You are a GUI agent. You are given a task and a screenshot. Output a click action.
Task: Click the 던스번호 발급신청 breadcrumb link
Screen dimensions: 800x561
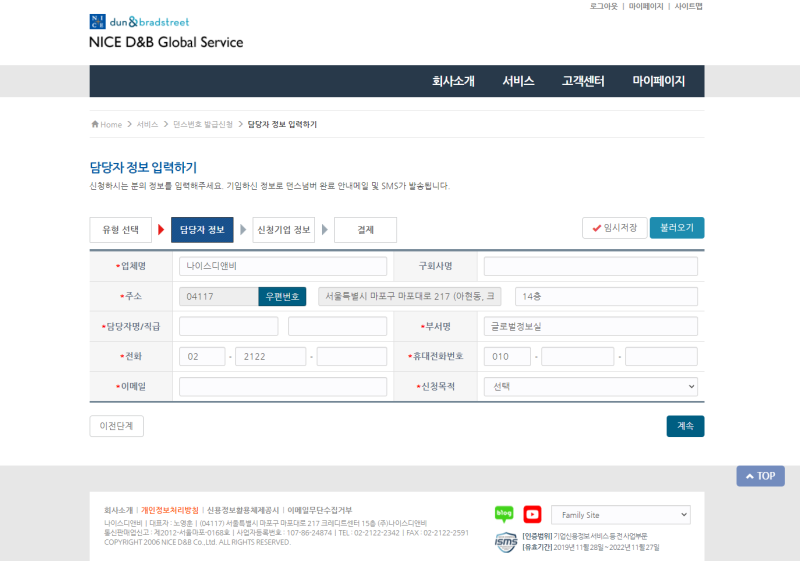tap(203, 124)
